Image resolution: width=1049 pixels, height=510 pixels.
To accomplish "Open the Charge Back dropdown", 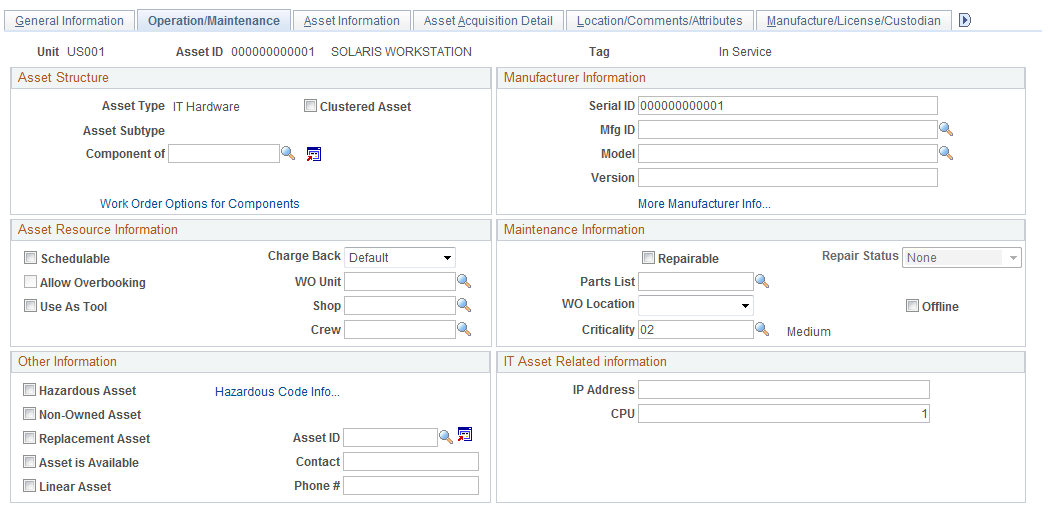I will (400, 257).
